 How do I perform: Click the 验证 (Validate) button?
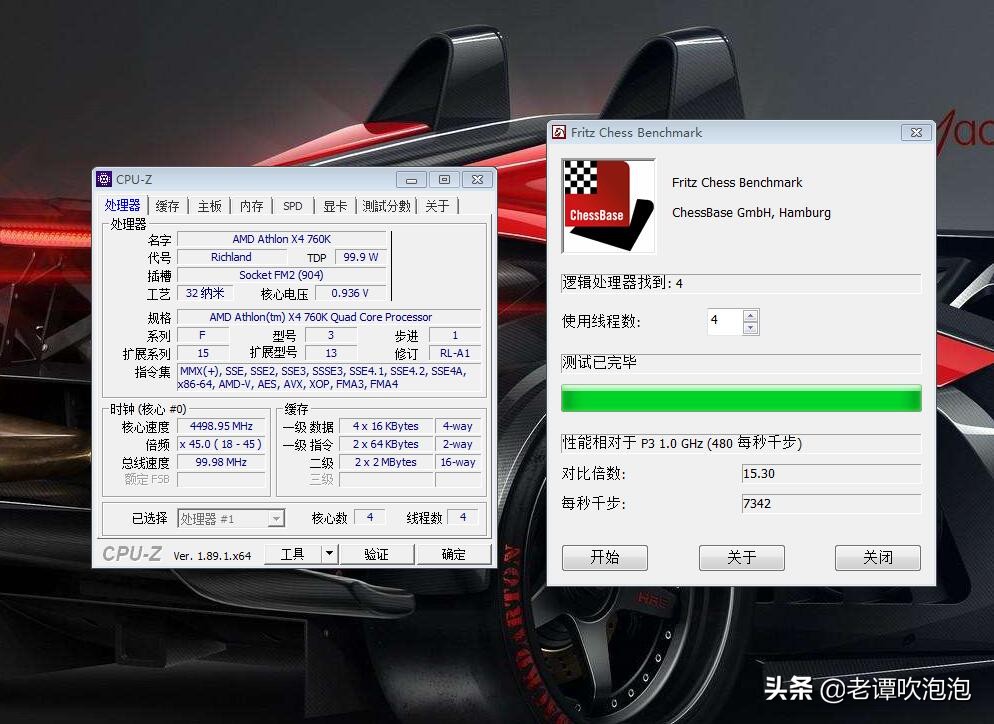coord(378,553)
